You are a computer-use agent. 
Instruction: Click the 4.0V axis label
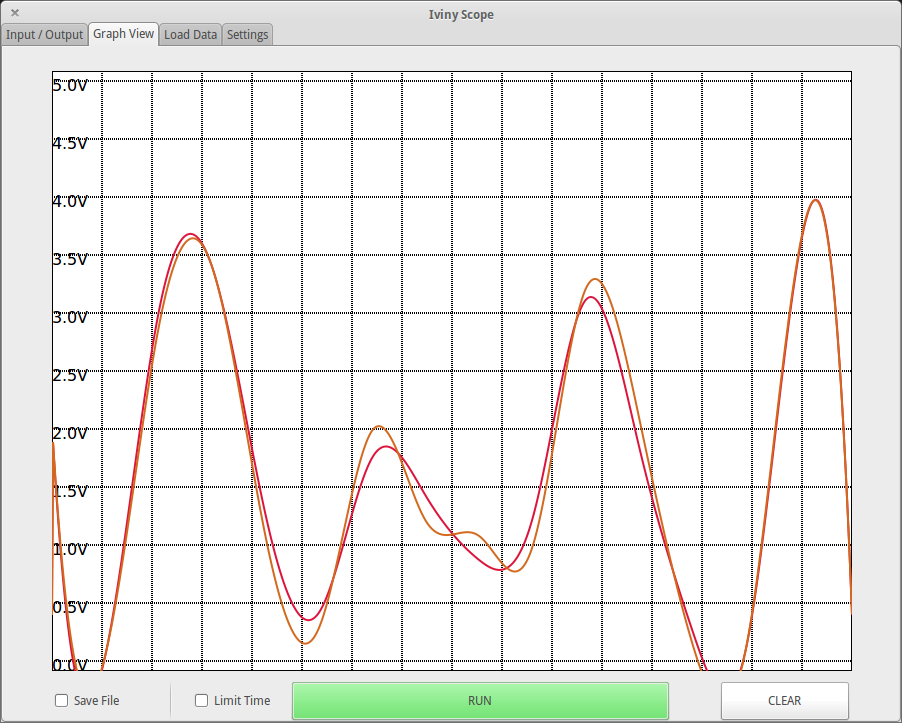70,201
